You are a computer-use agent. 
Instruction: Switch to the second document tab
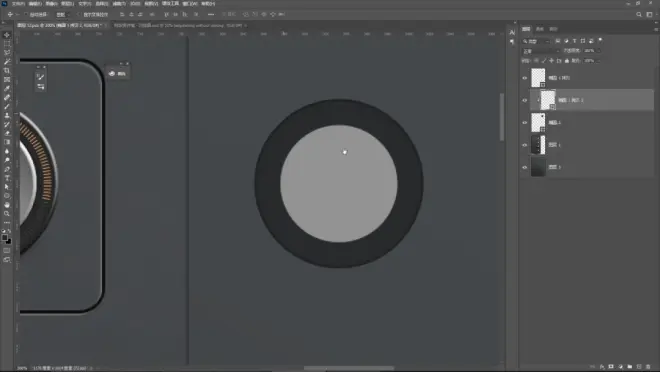tap(180, 26)
